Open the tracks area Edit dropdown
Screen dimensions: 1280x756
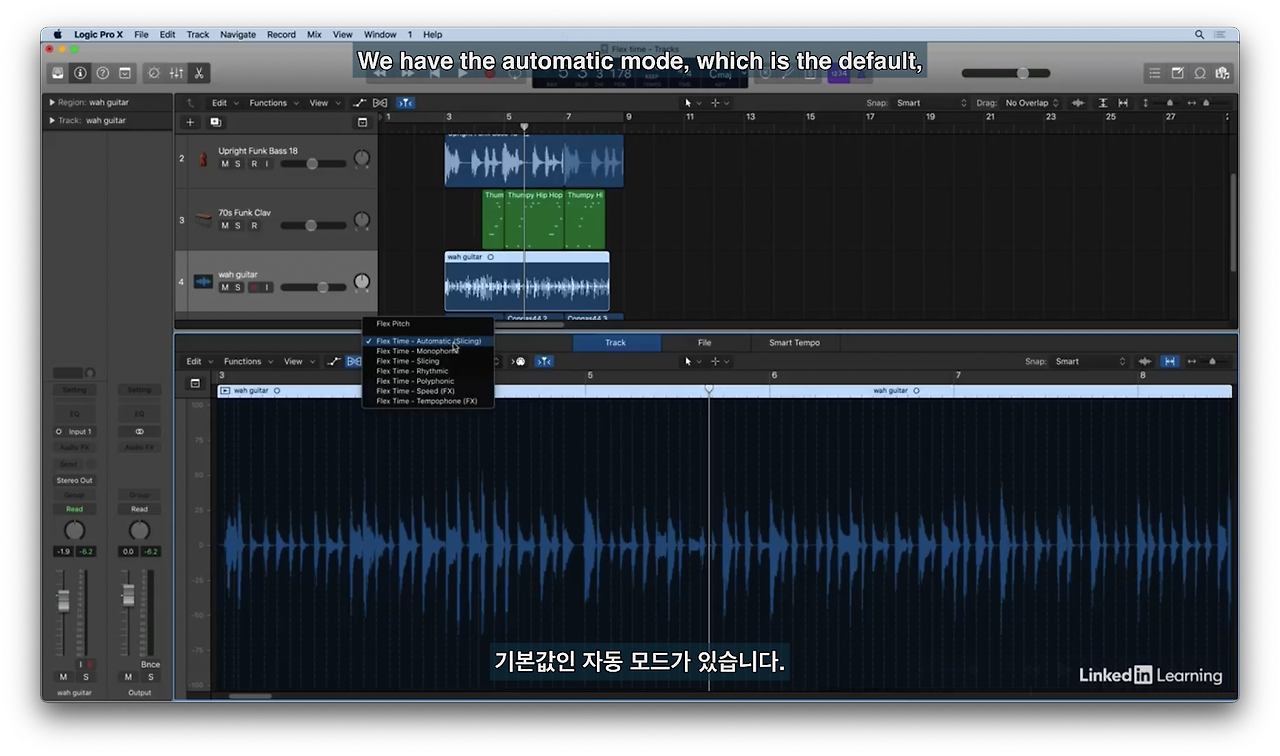tap(223, 103)
